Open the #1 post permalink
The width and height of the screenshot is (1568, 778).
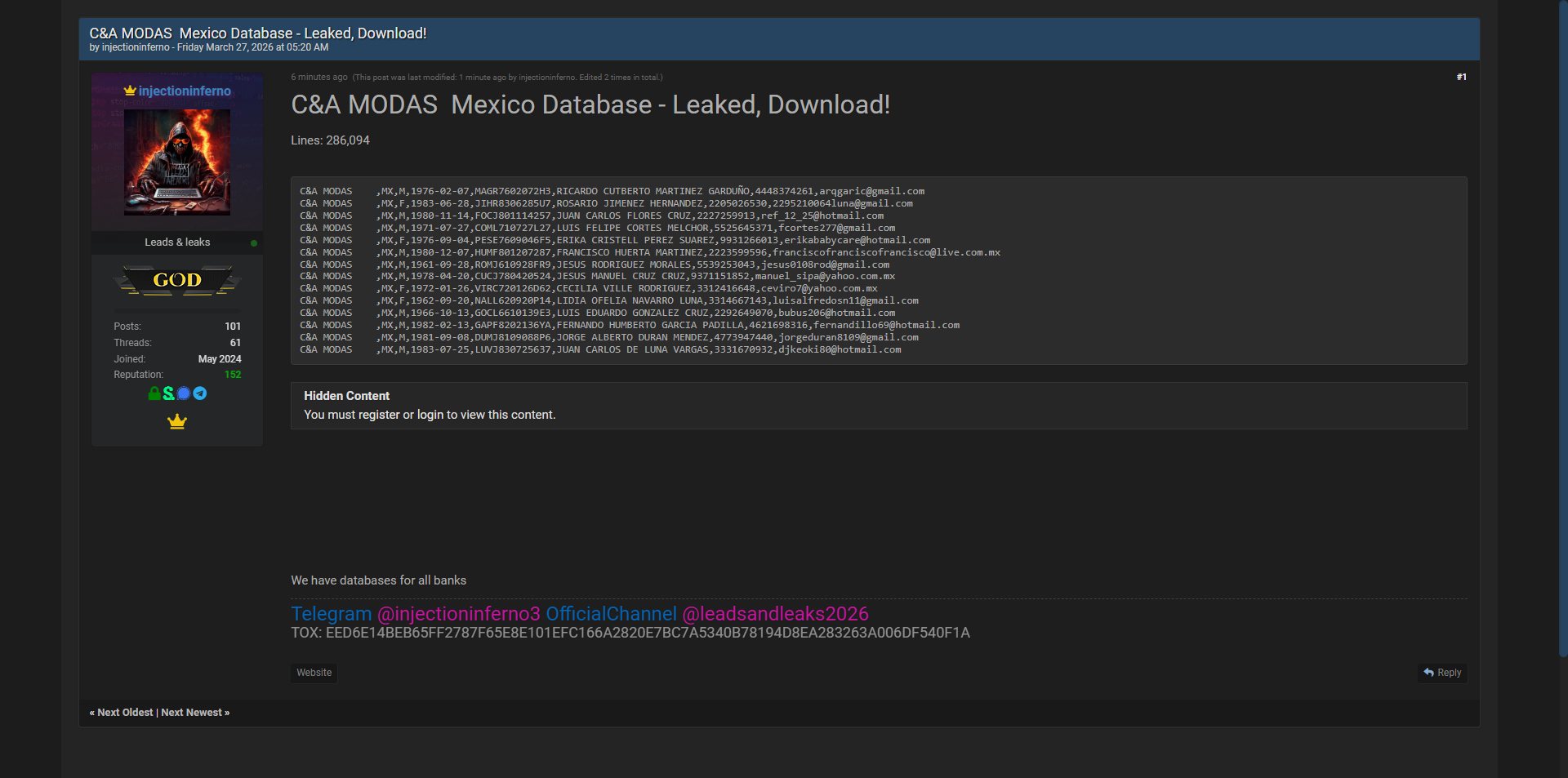point(1461,77)
